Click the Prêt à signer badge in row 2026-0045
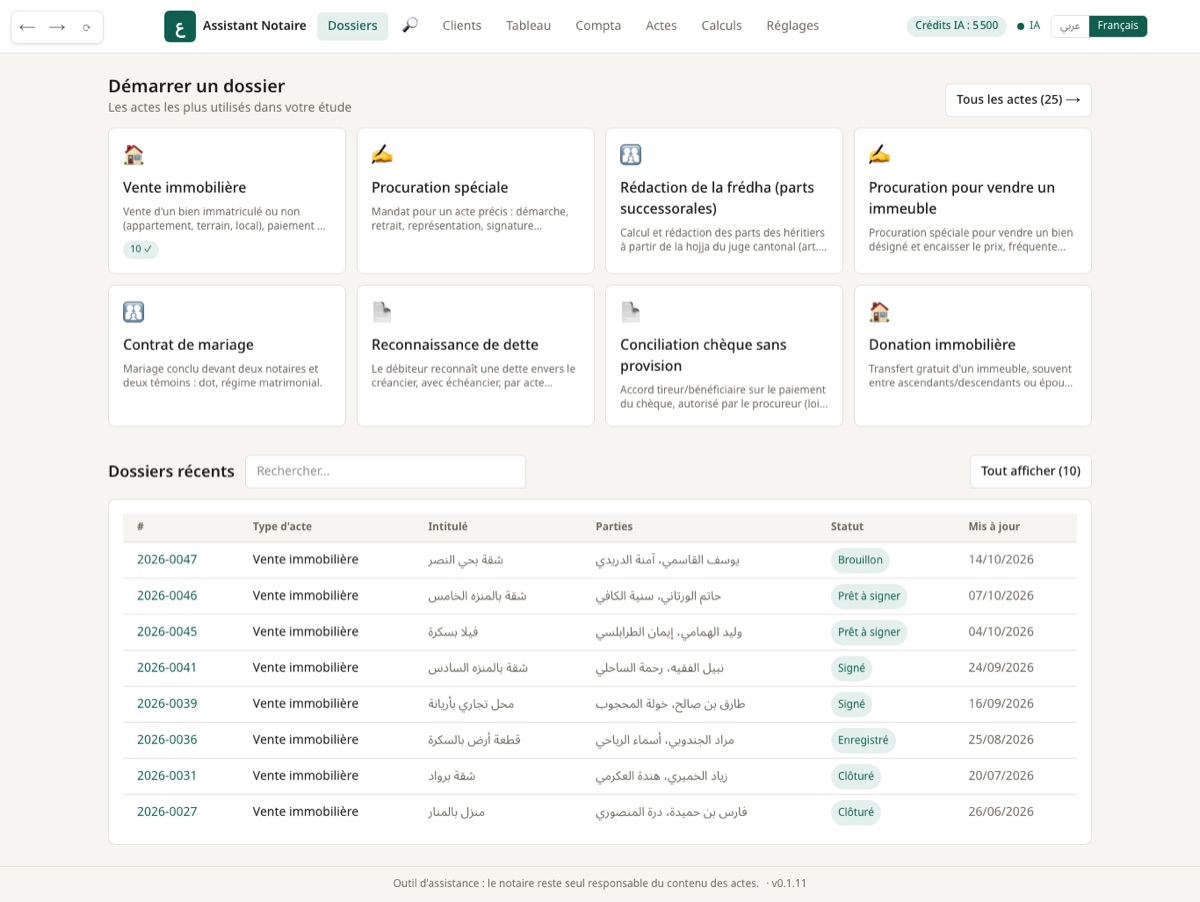Viewport: 1200px width, 902px height. (869, 632)
